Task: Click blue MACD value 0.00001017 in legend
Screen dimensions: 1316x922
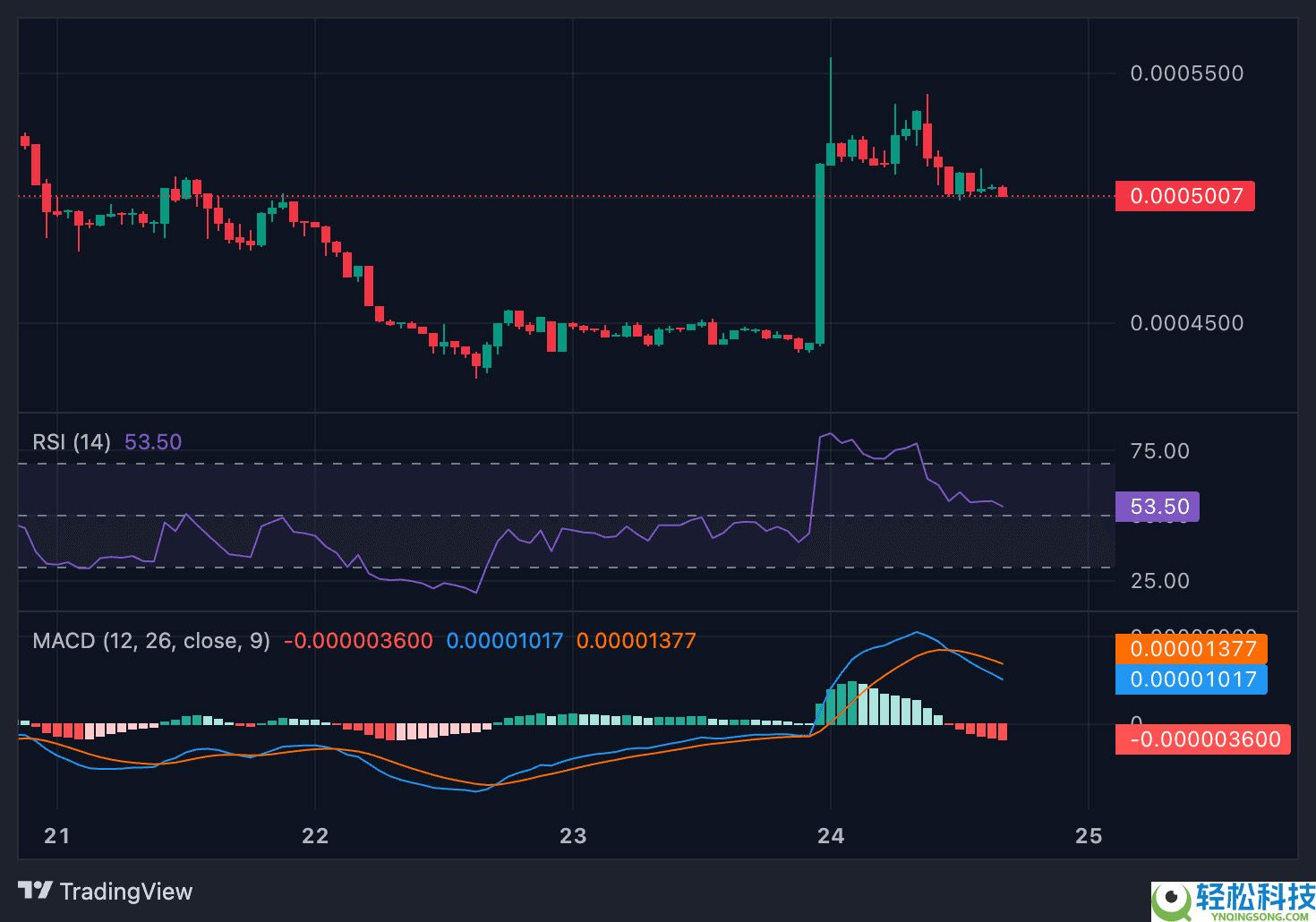Action: (505, 641)
